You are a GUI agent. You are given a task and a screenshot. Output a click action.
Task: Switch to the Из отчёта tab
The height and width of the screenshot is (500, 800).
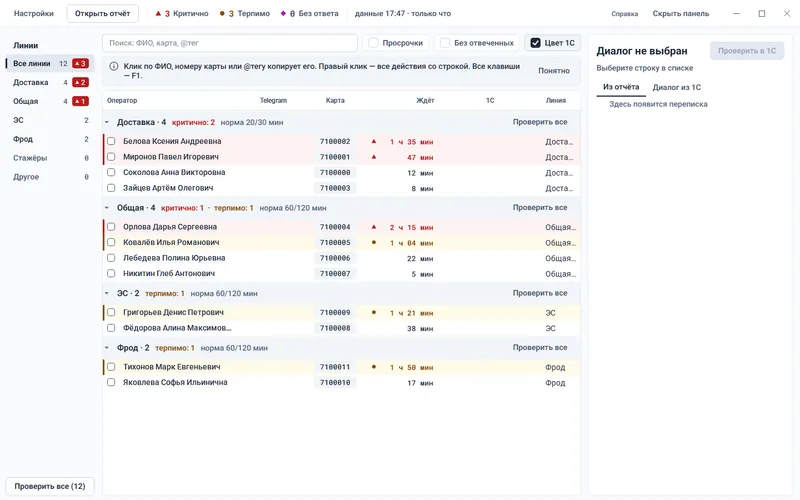(621, 87)
